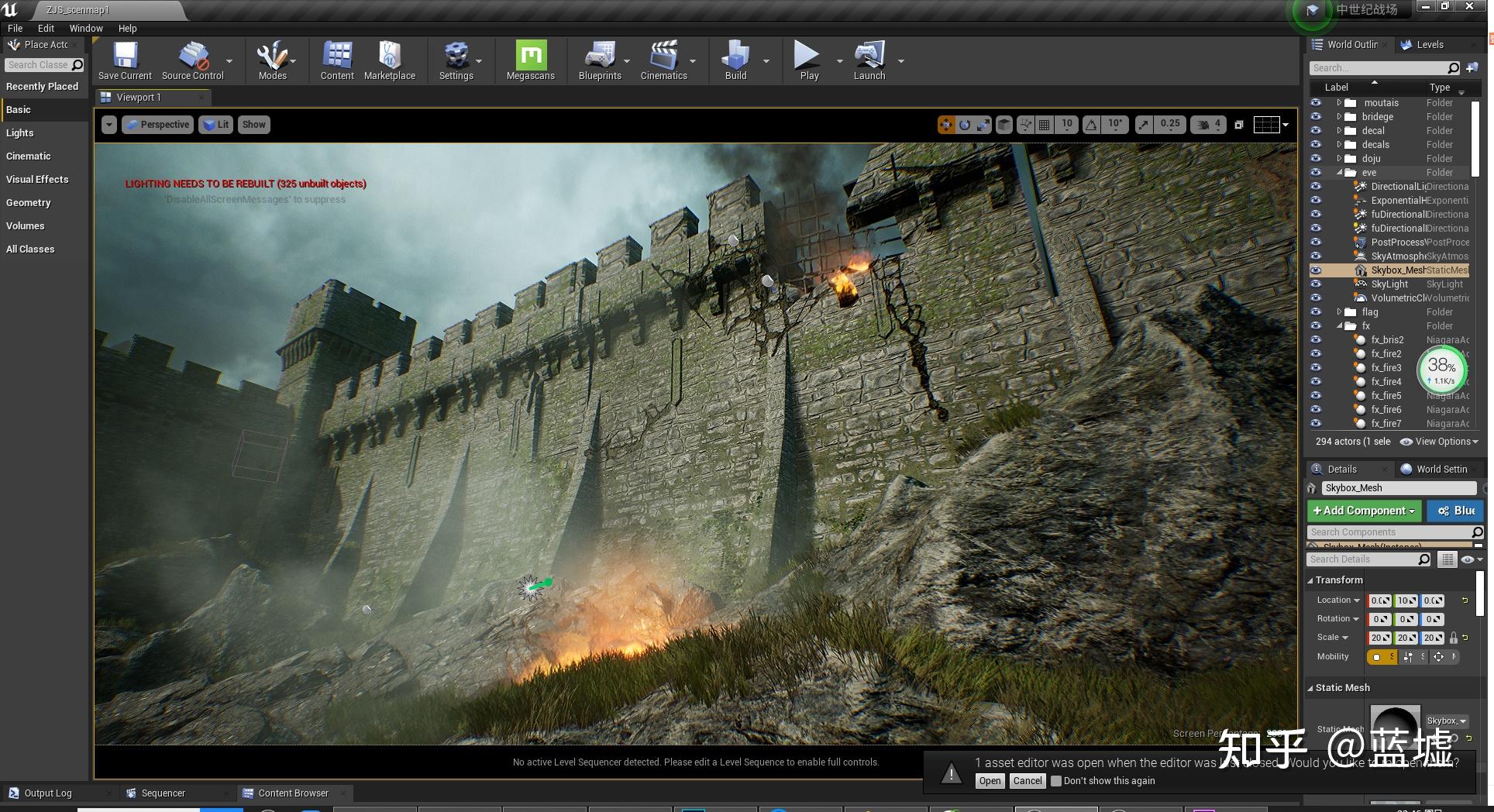This screenshot has width=1494, height=812.
Task: Select the translate gizmo mode in viewport
Action: point(946,125)
